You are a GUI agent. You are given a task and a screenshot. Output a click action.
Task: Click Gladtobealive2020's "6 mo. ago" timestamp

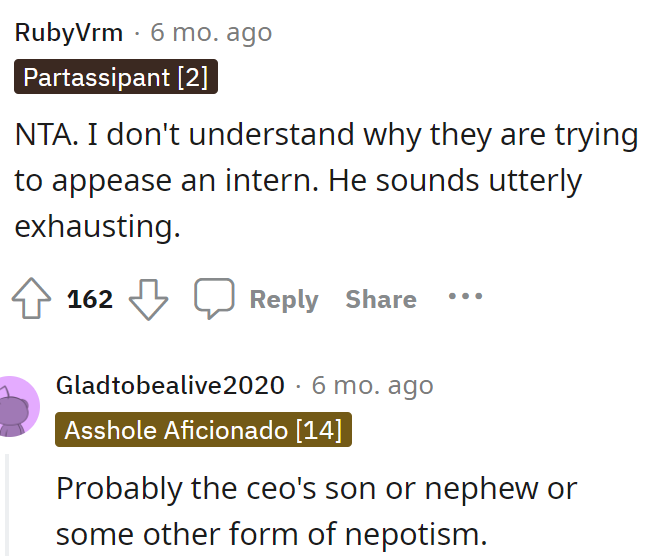point(372,385)
